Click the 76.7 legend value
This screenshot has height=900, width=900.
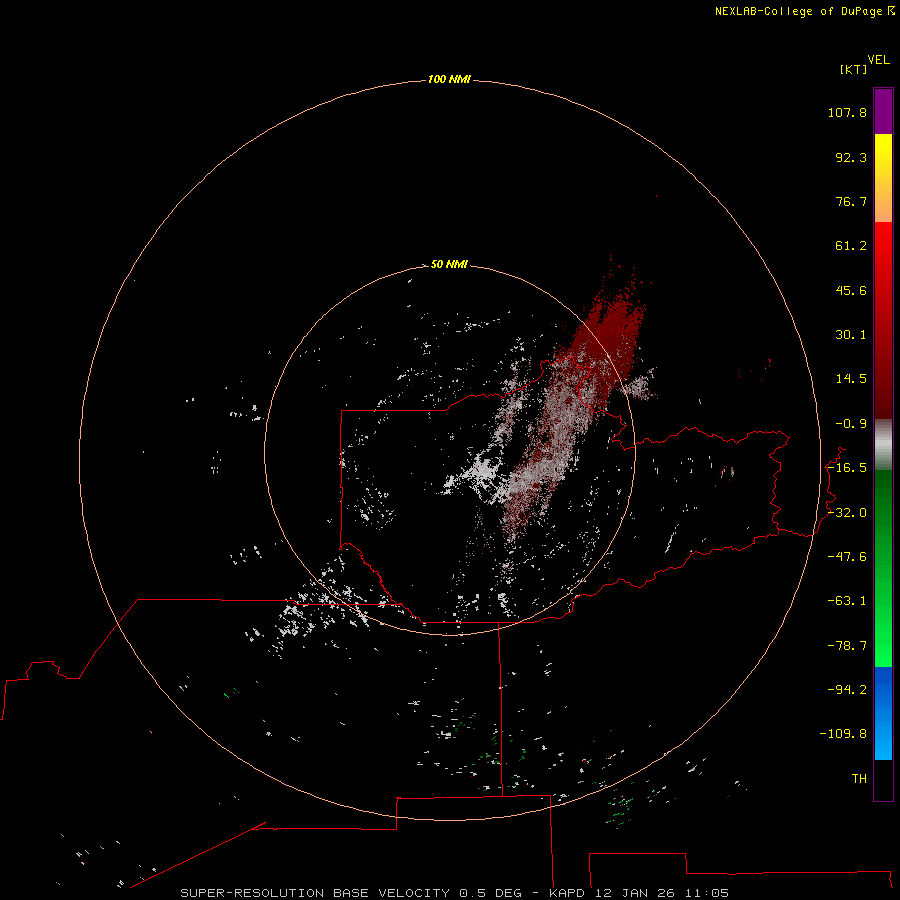coord(851,201)
